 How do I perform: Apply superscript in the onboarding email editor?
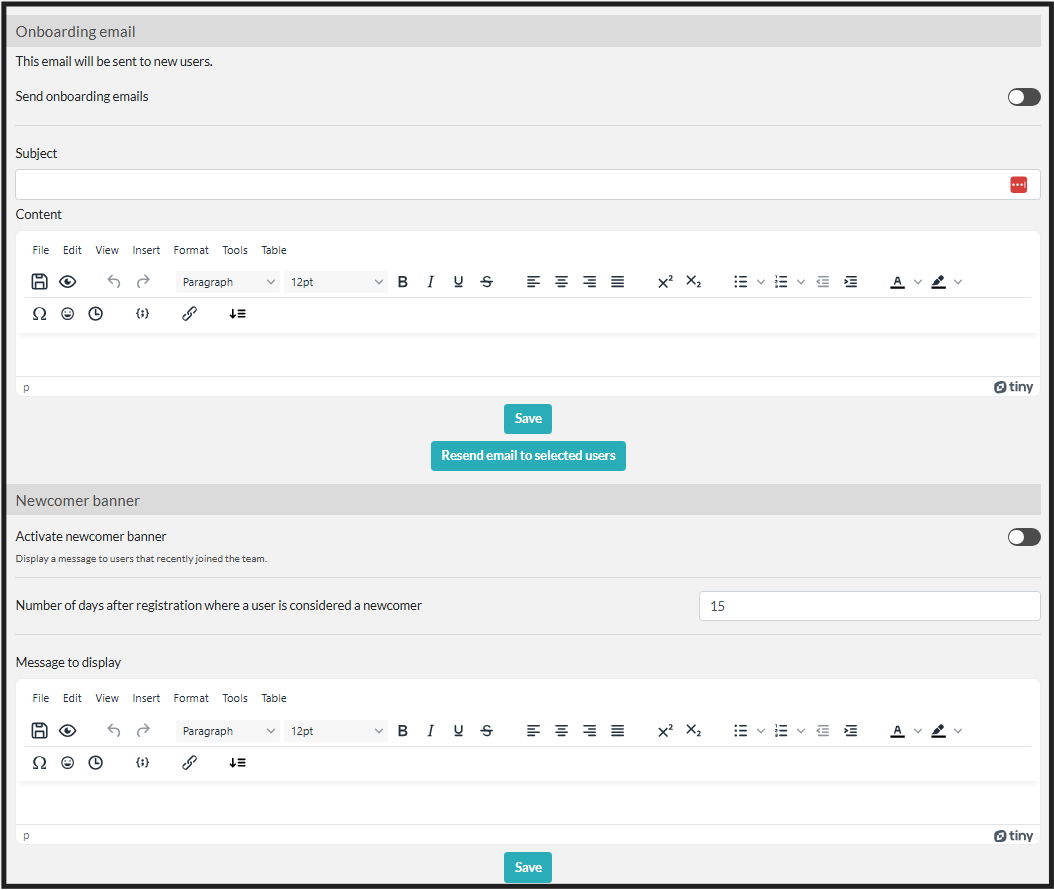coord(665,282)
